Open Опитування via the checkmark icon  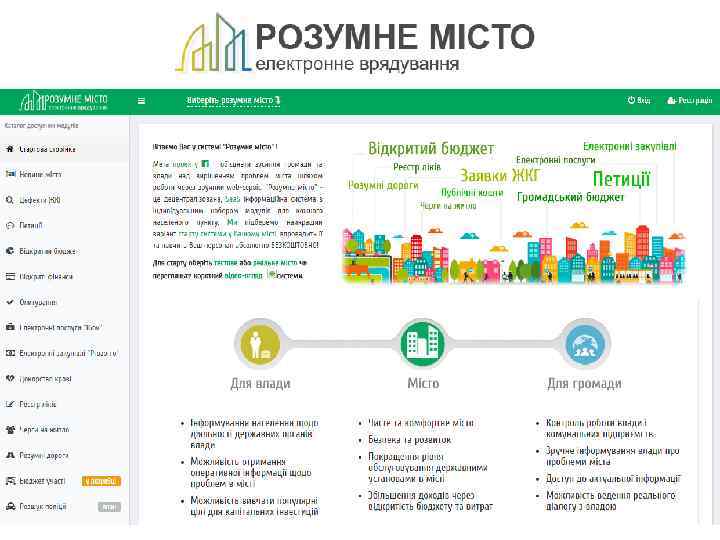[10, 302]
